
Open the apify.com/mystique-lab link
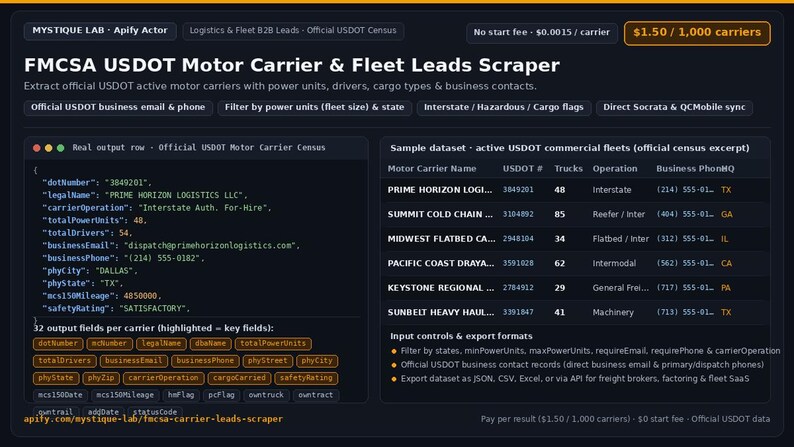pyautogui.click(x=153, y=419)
